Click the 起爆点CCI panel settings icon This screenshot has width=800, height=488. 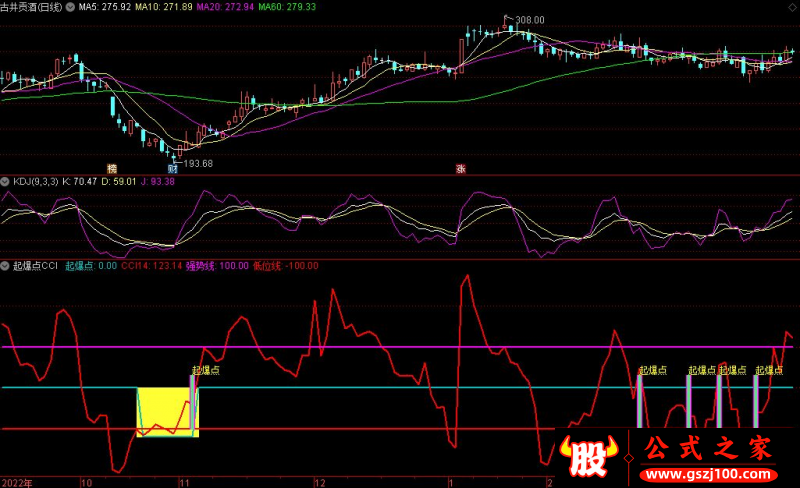coord(5,266)
